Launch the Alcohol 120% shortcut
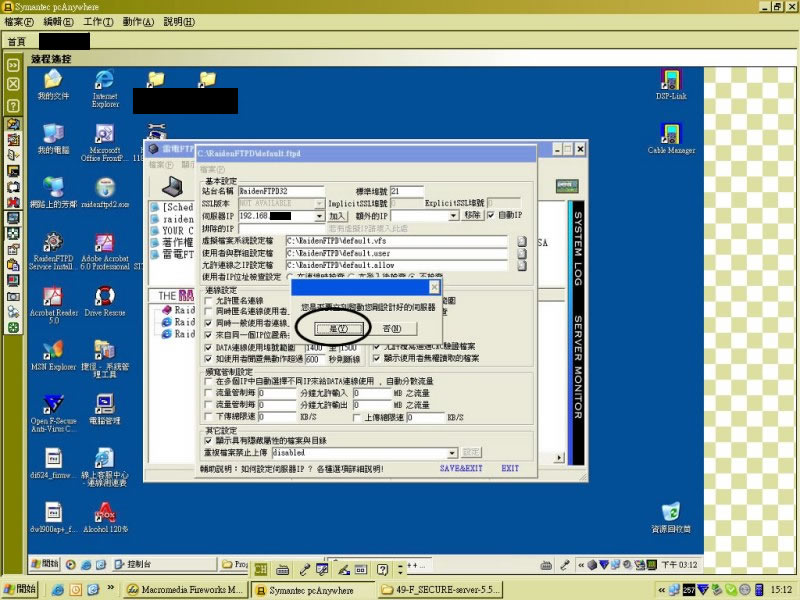The image size is (800, 600). [x=105, y=517]
